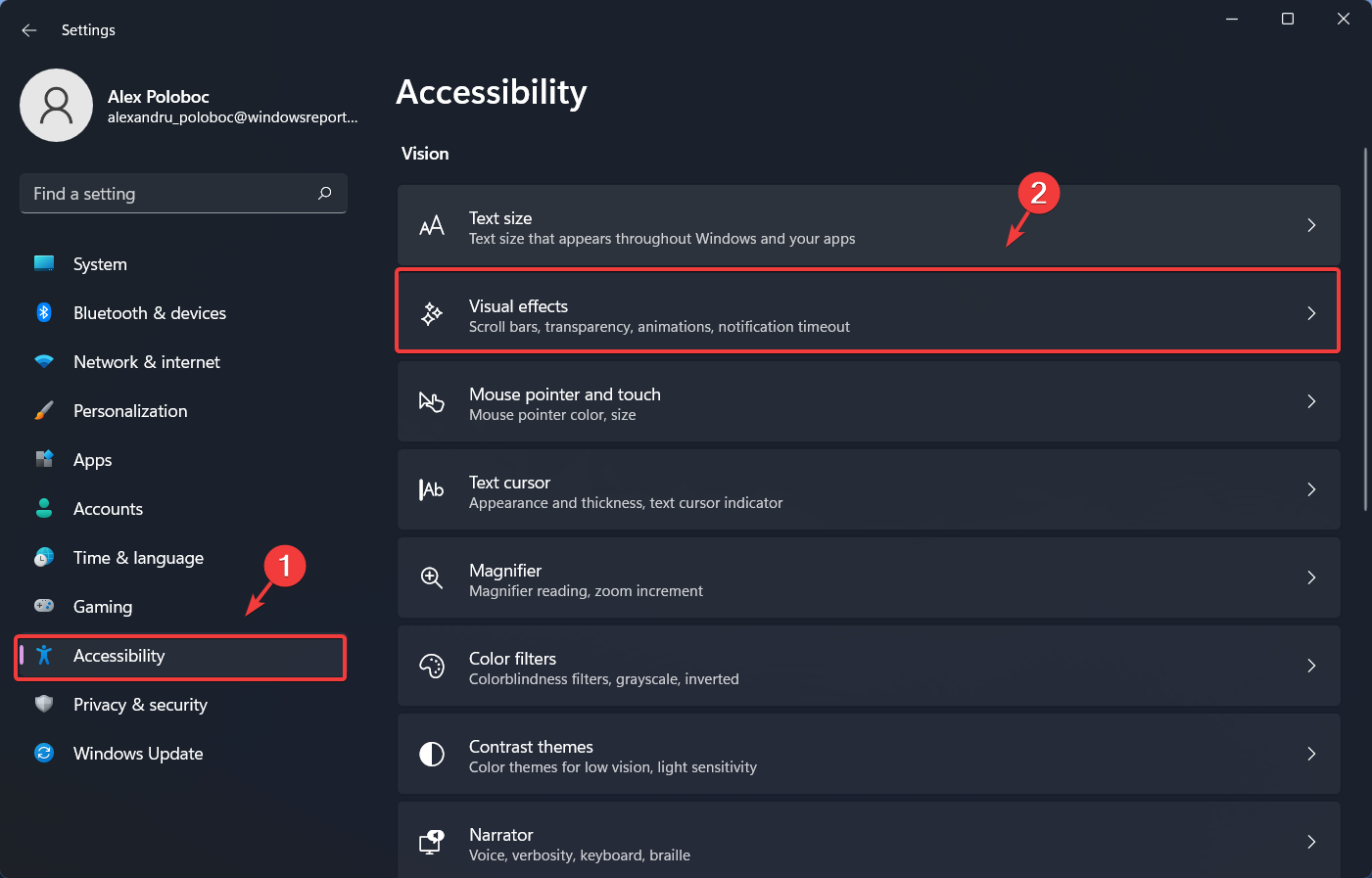
Task: Select the Accessibility icon in the sidebar
Action: (44, 656)
